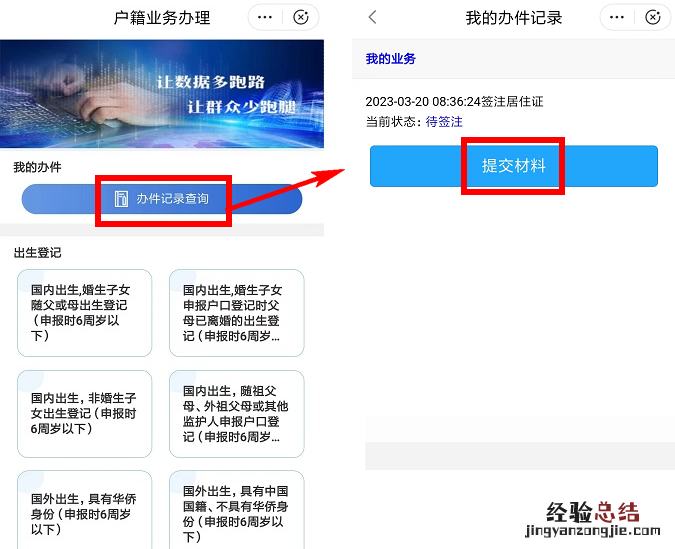The height and width of the screenshot is (549, 675).
Task: Open 父母已离婚的出生登记 card
Action: [236, 313]
